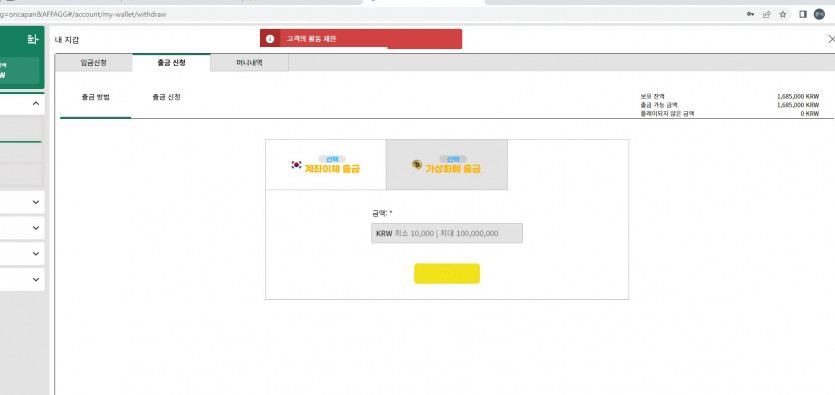This screenshot has width=835, height=395.
Task: Click the browser address bar URL
Action: pos(84,14)
